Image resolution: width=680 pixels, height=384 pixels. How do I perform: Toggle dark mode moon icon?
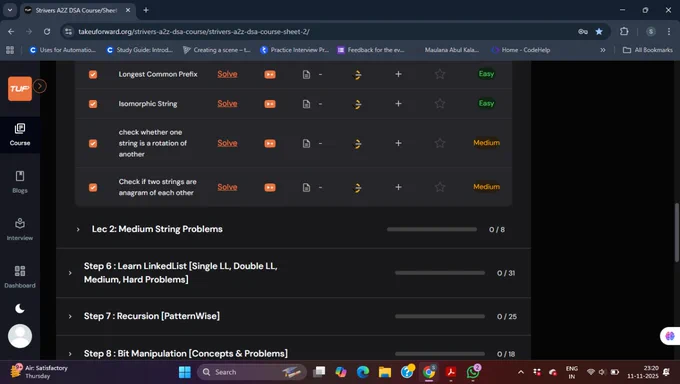pyautogui.click(x=20, y=309)
